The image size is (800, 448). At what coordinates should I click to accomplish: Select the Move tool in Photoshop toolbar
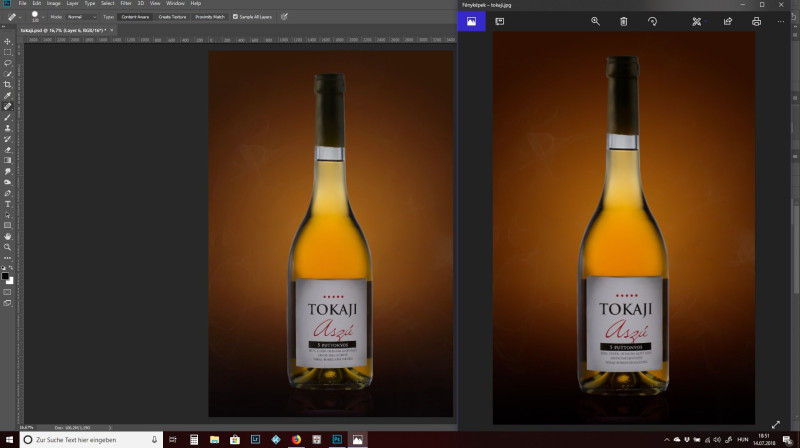coord(8,41)
